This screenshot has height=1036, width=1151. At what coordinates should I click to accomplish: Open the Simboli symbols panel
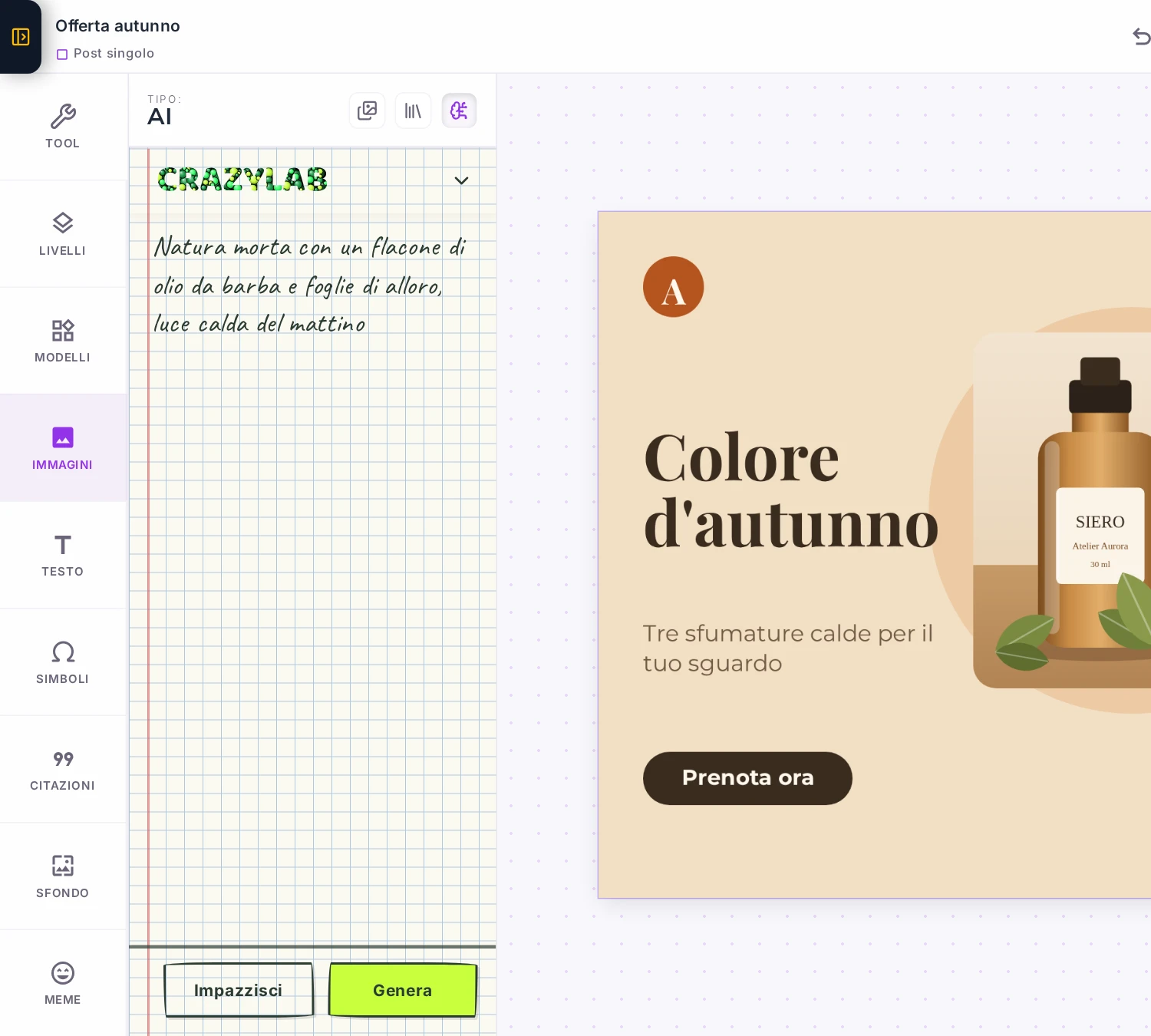click(63, 662)
